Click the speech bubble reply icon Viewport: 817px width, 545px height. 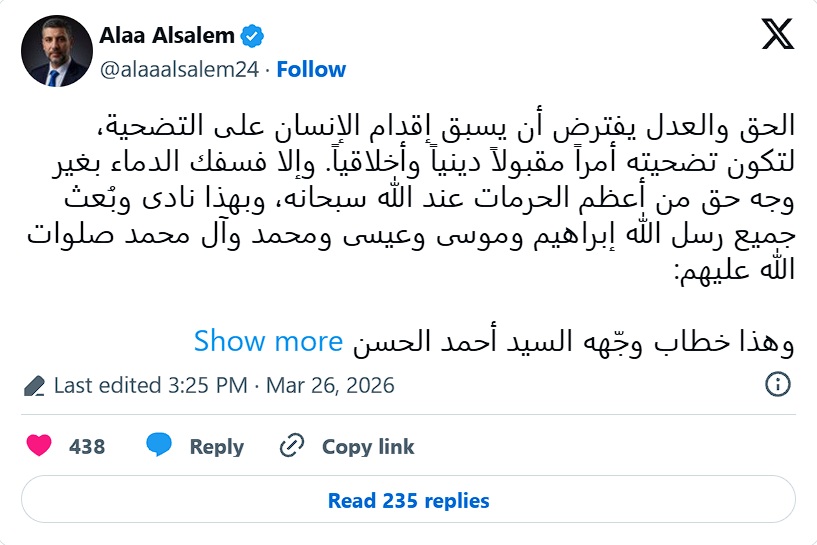pyautogui.click(x=160, y=446)
